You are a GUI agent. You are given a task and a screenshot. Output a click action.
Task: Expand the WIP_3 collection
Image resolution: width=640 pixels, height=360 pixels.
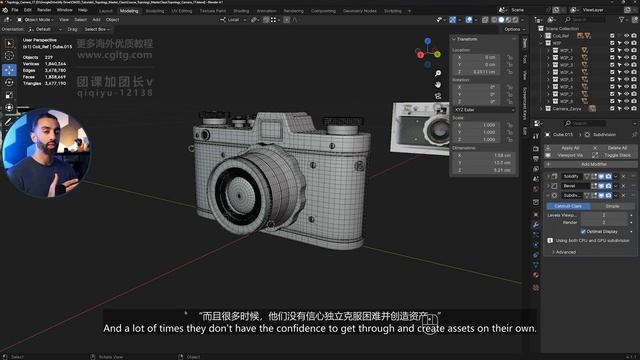pyautogui.click(x=548, y=65)
